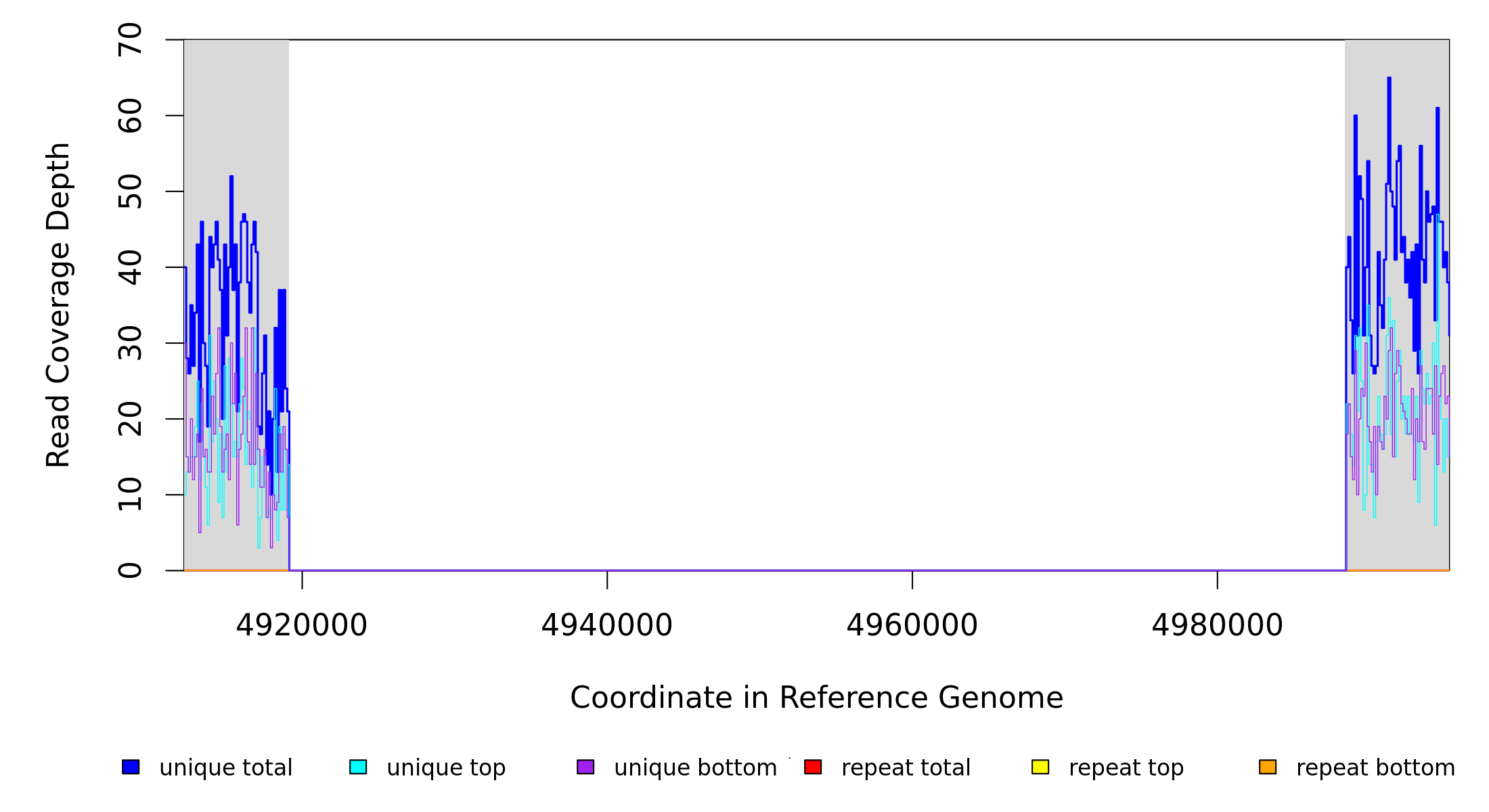Select the 'unique top' legend label

pyautogui.click(x=446, y=768)
